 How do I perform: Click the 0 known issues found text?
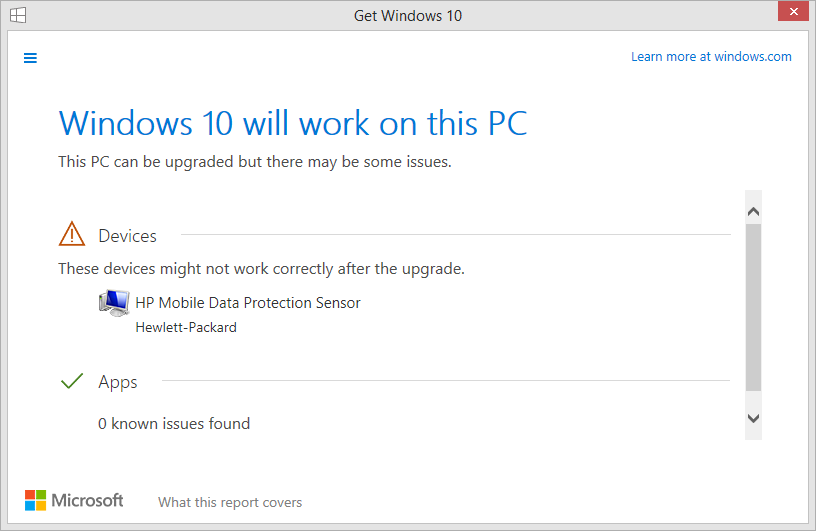174,424
